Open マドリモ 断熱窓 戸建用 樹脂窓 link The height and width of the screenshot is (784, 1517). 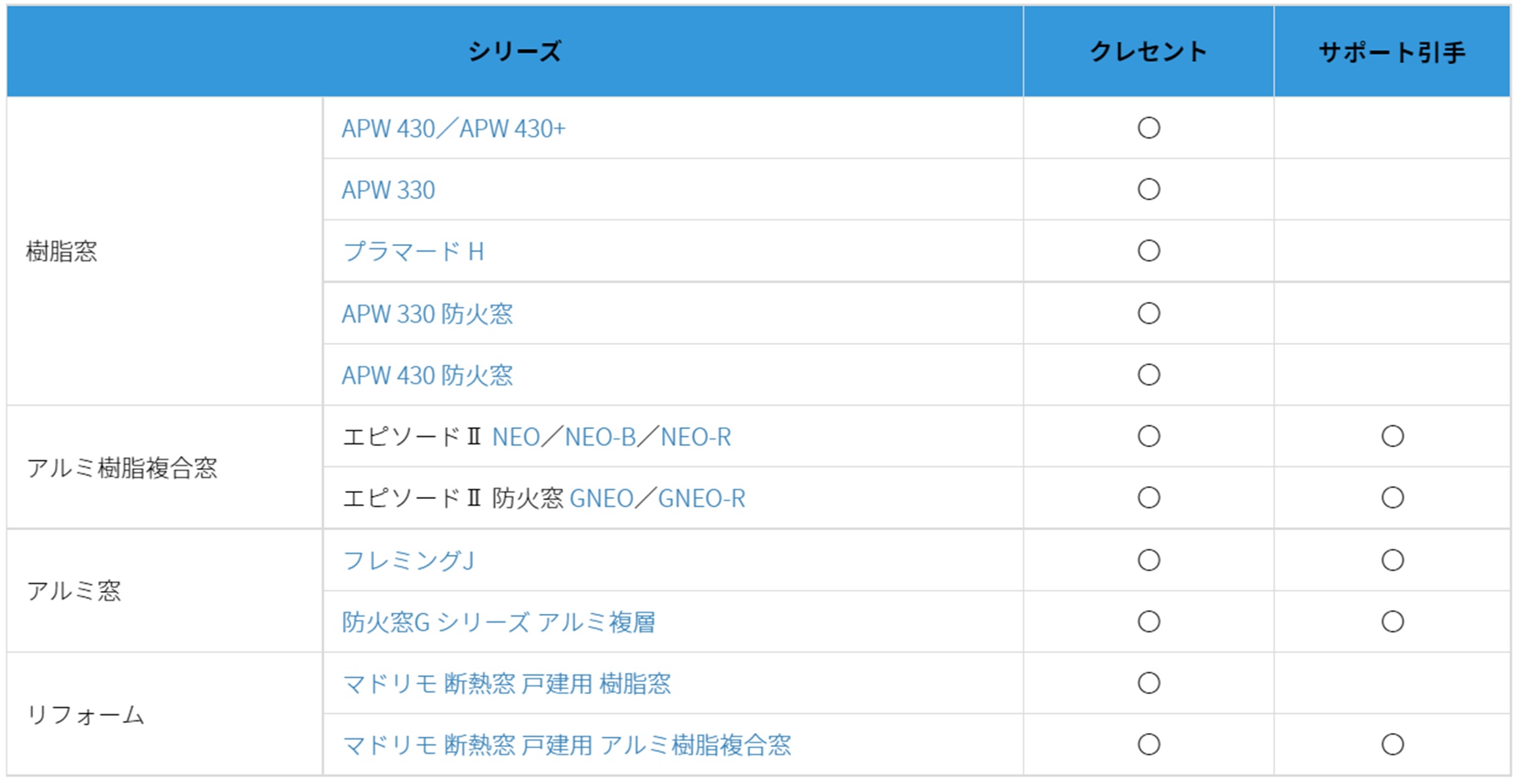[506, 684]
